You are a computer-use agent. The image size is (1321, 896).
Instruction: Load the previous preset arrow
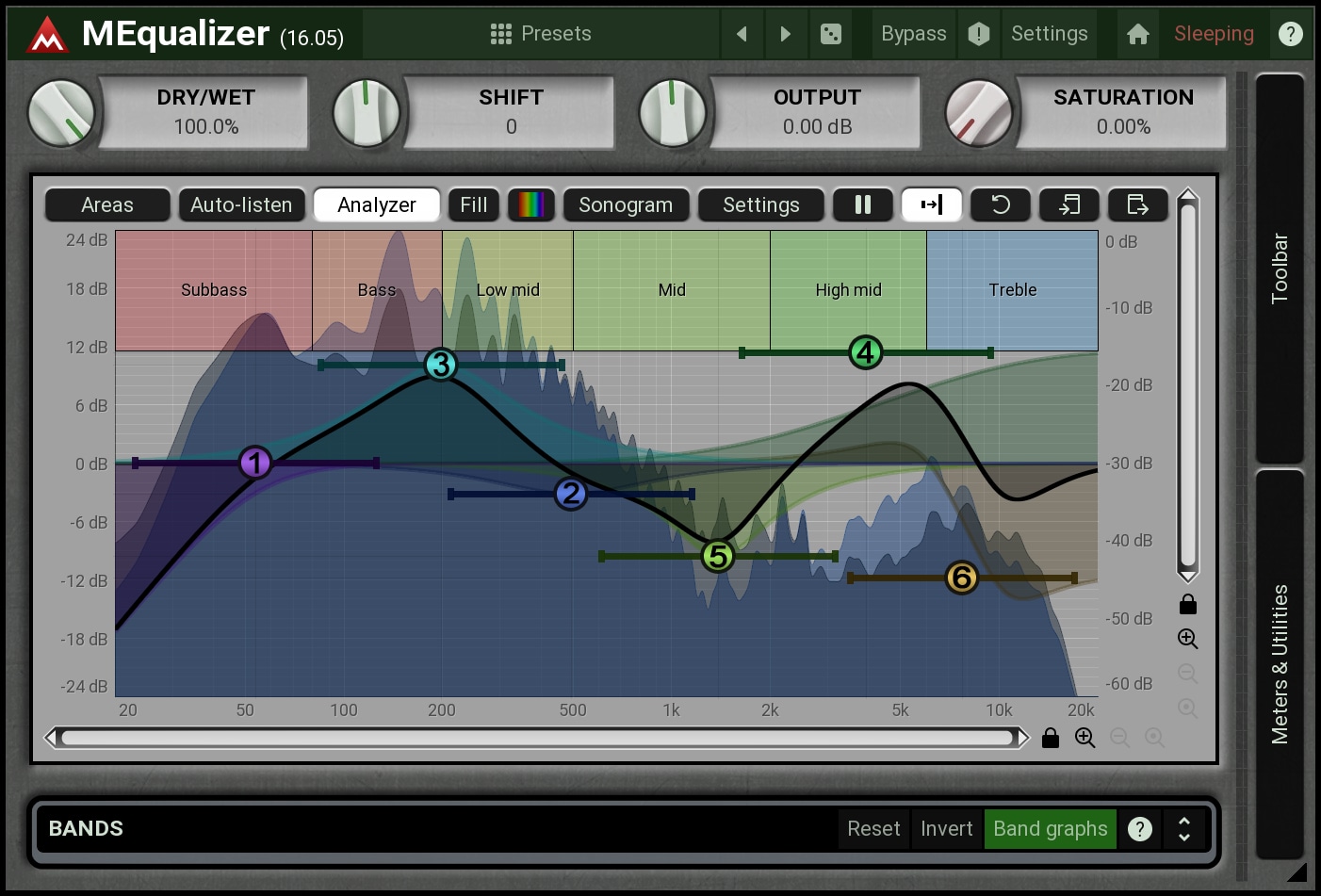[x=742, y=34]
